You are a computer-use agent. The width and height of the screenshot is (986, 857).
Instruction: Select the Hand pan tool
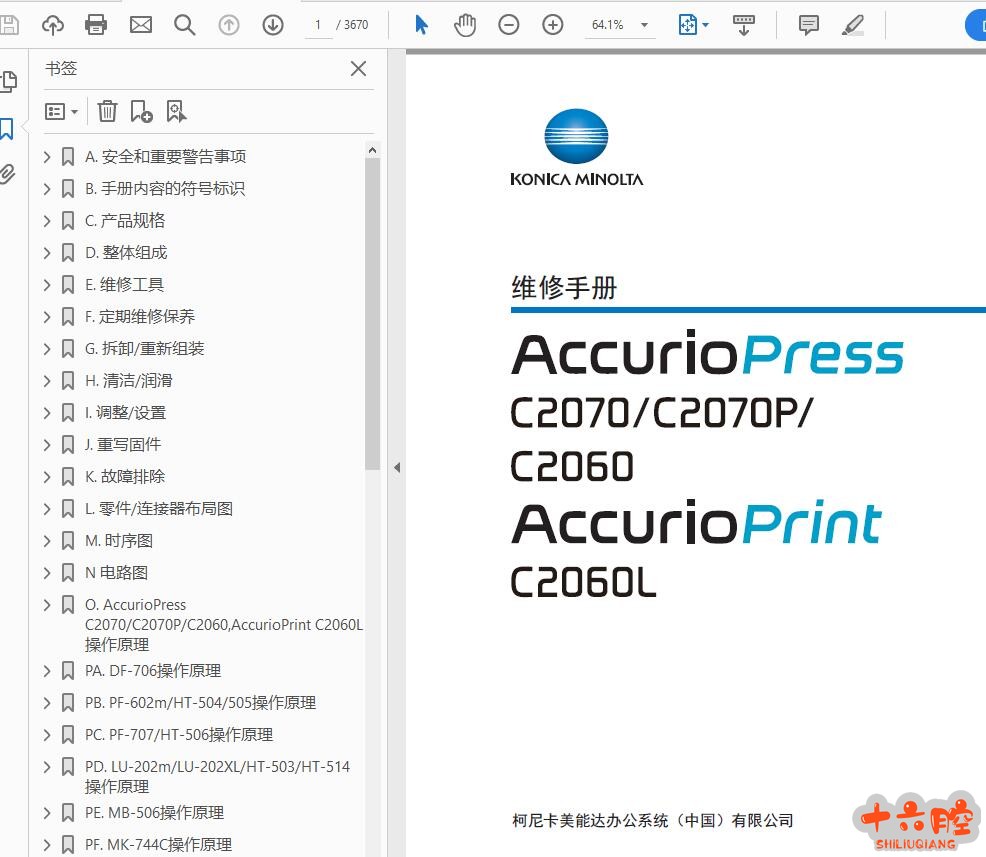(465, 25)
